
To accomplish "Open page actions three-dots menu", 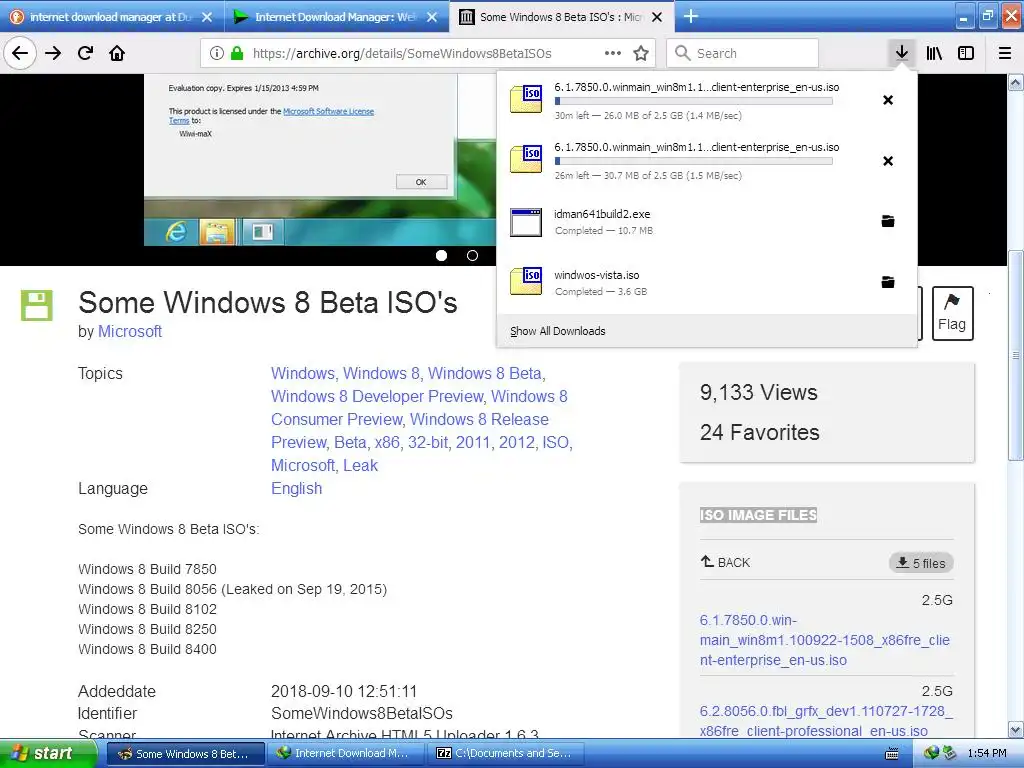I will [613, 53].
